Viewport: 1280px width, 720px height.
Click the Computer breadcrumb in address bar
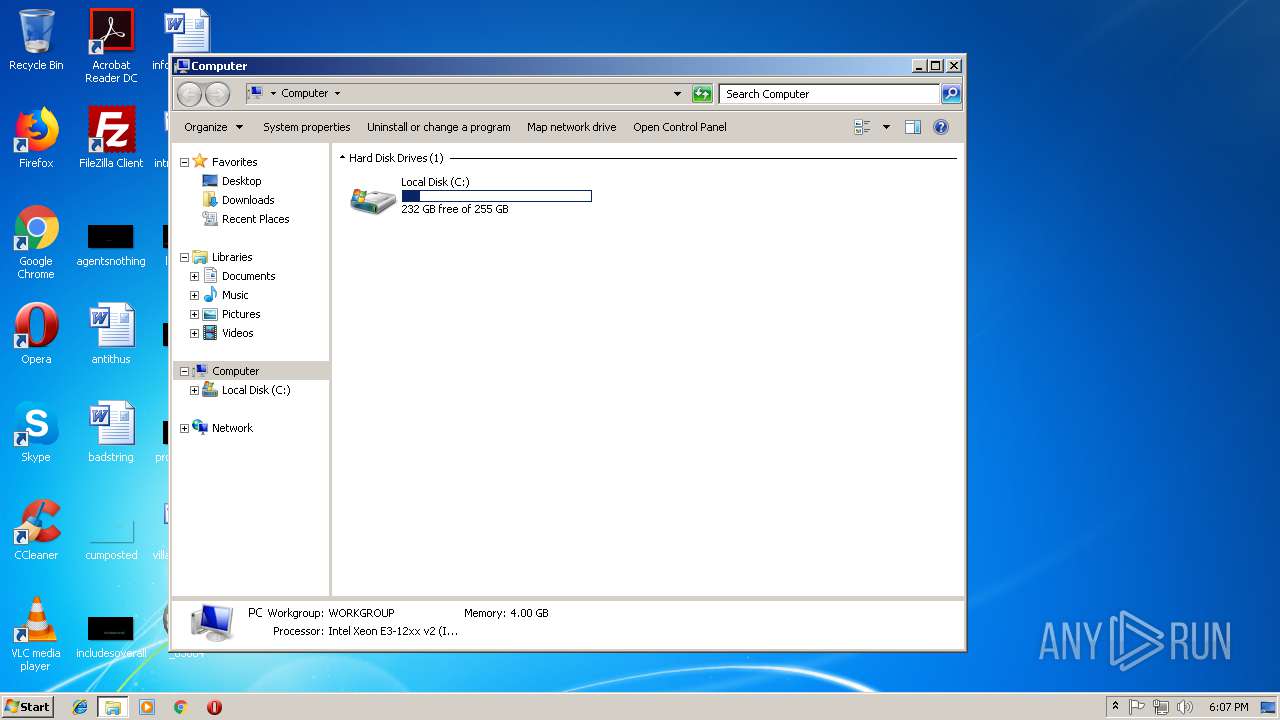pyautogui.click(x=305, y=93)
